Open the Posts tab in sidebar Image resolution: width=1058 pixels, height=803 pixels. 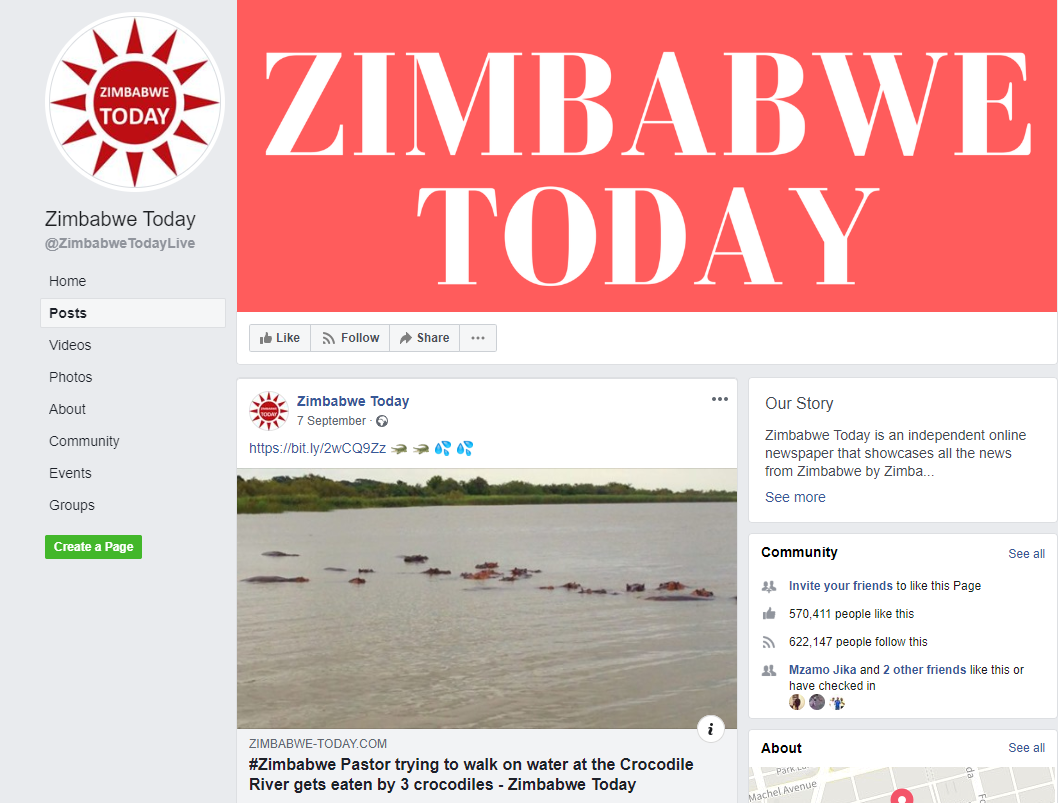[133, 313]
